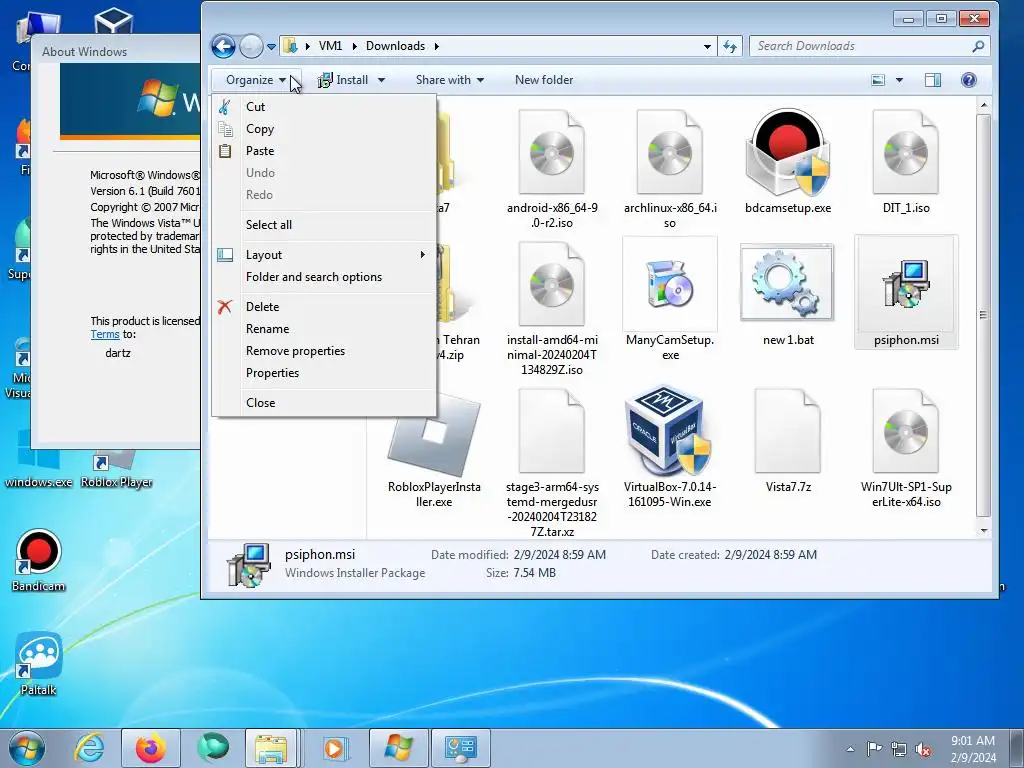Open the change view options dropdown arrow
Image resolution: width=1024 pixels, height=768 pixels.
point(899,80)
